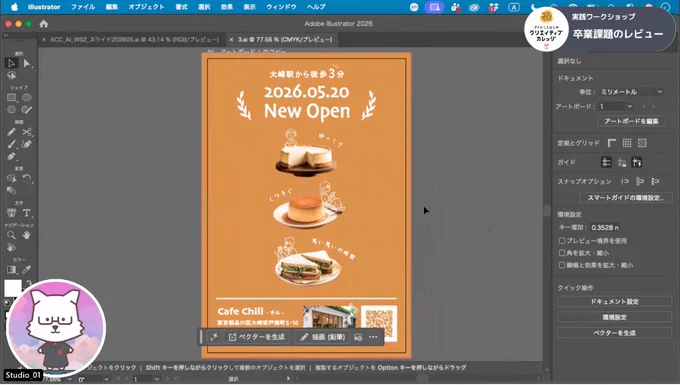Click the white fill color swatch
Screen dimensions: 680x385
coord(13,288)
